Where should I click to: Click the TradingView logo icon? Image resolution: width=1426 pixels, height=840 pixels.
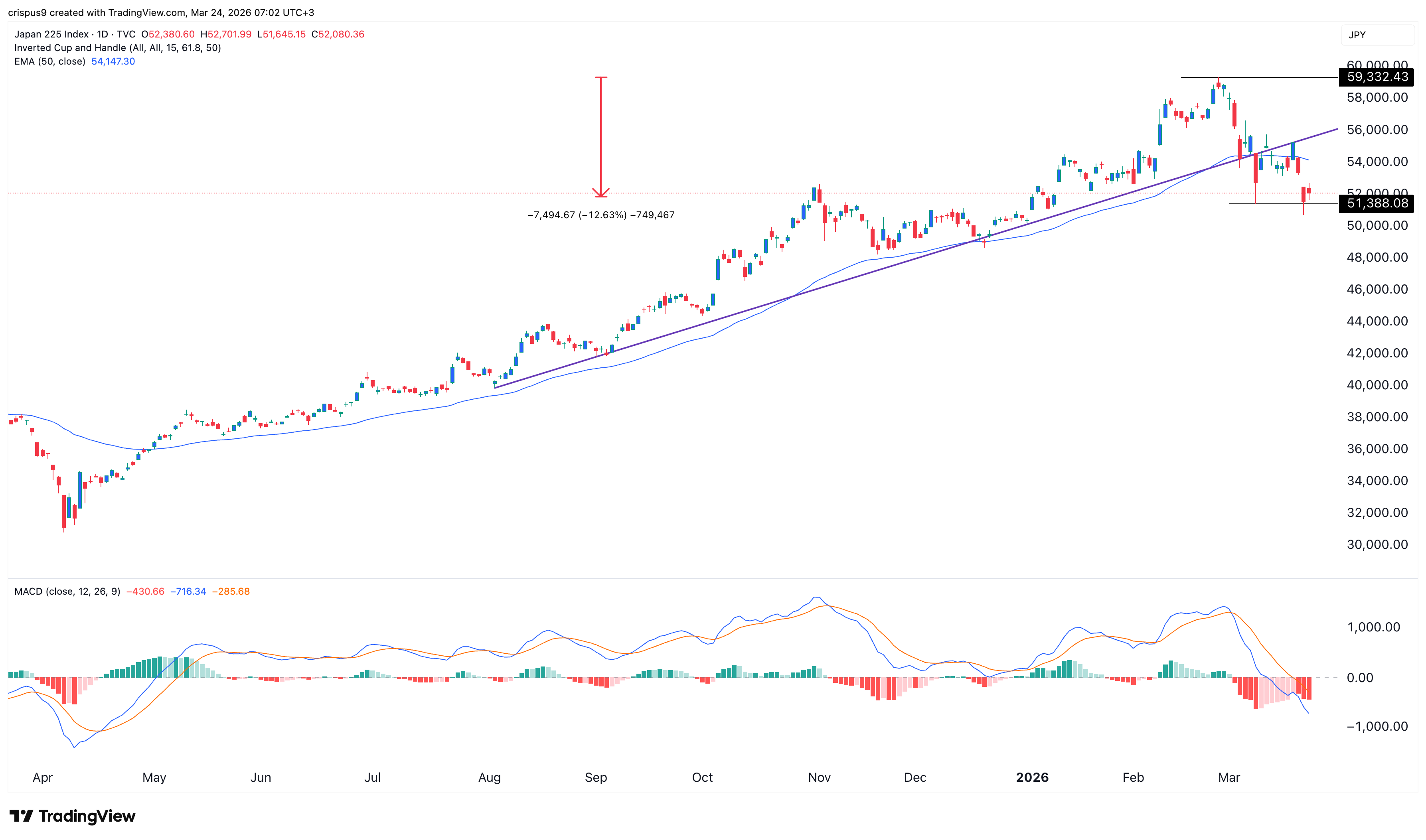[x=22, y=816]
